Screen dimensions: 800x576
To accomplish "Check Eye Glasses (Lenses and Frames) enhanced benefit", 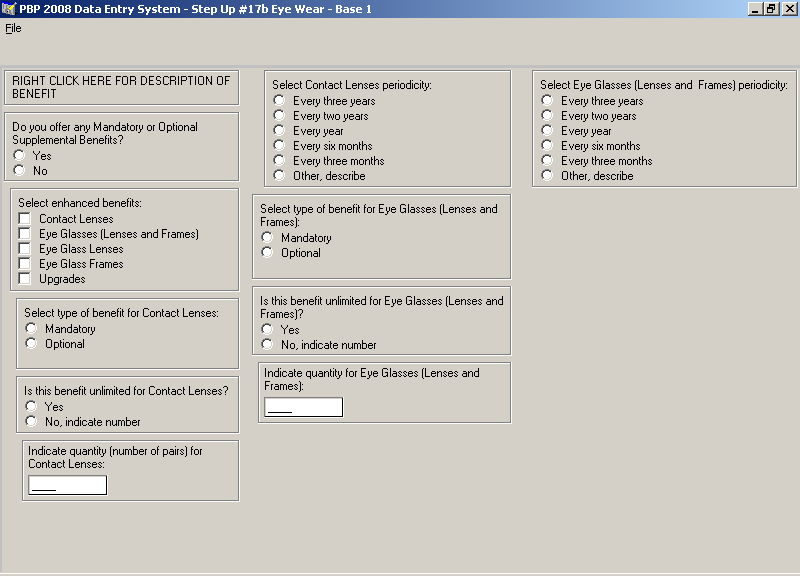I will pos(24,234).
